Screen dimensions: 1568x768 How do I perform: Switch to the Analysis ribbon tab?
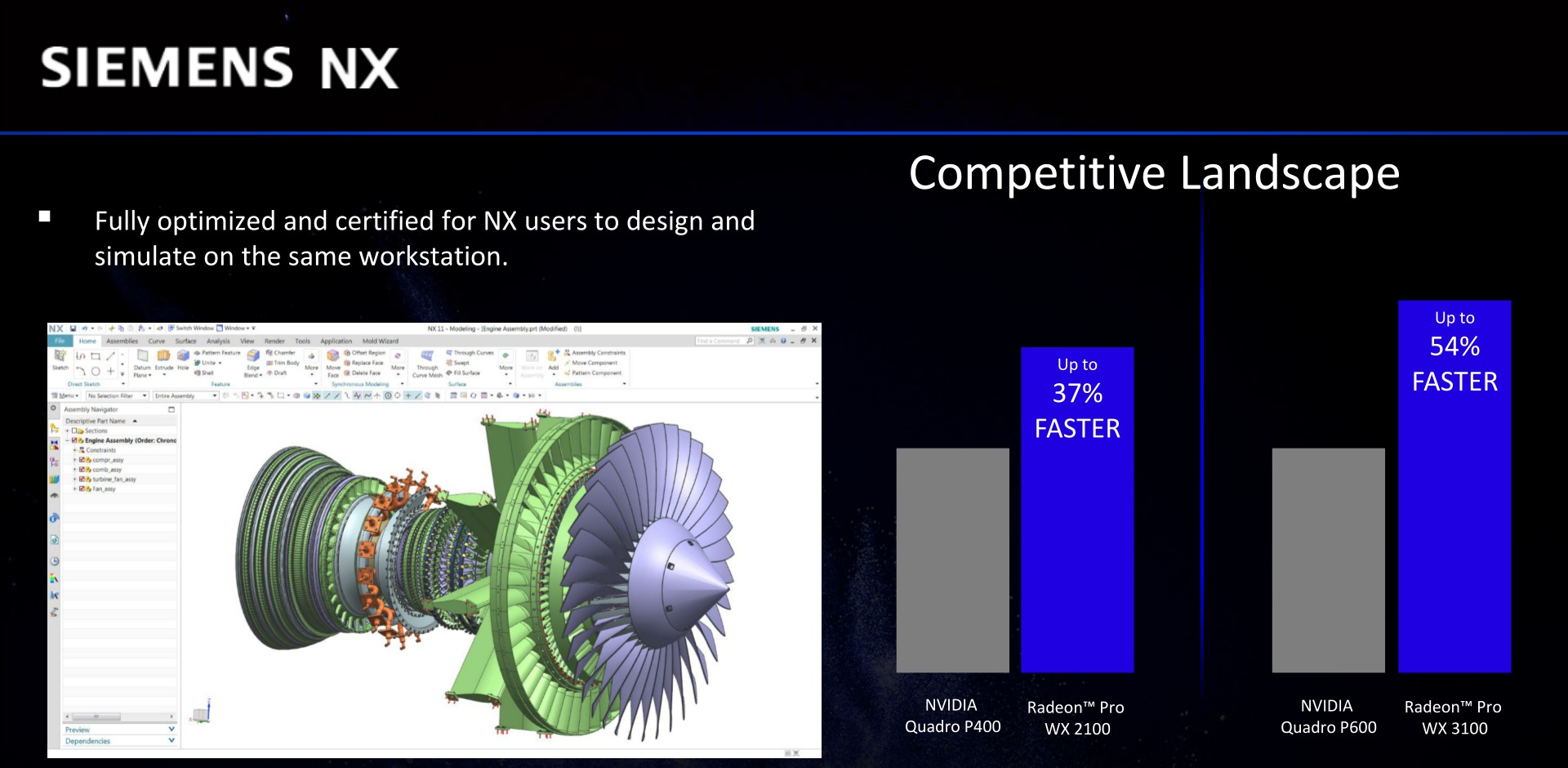(218, 341)
